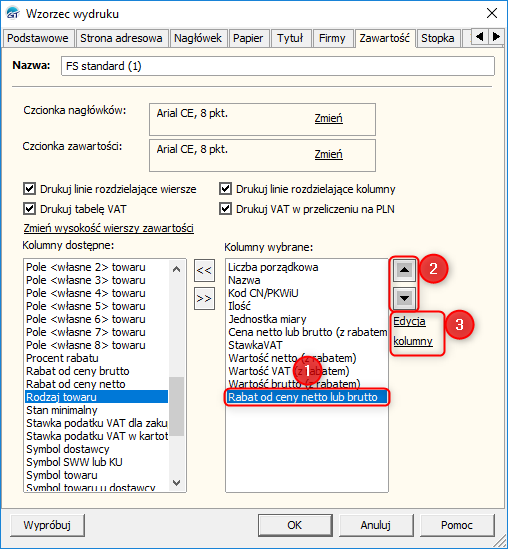Viewport: 508px width, 549px height.
Task: Switch to the Nagłówek tab
Action: [x=198, y=38]
